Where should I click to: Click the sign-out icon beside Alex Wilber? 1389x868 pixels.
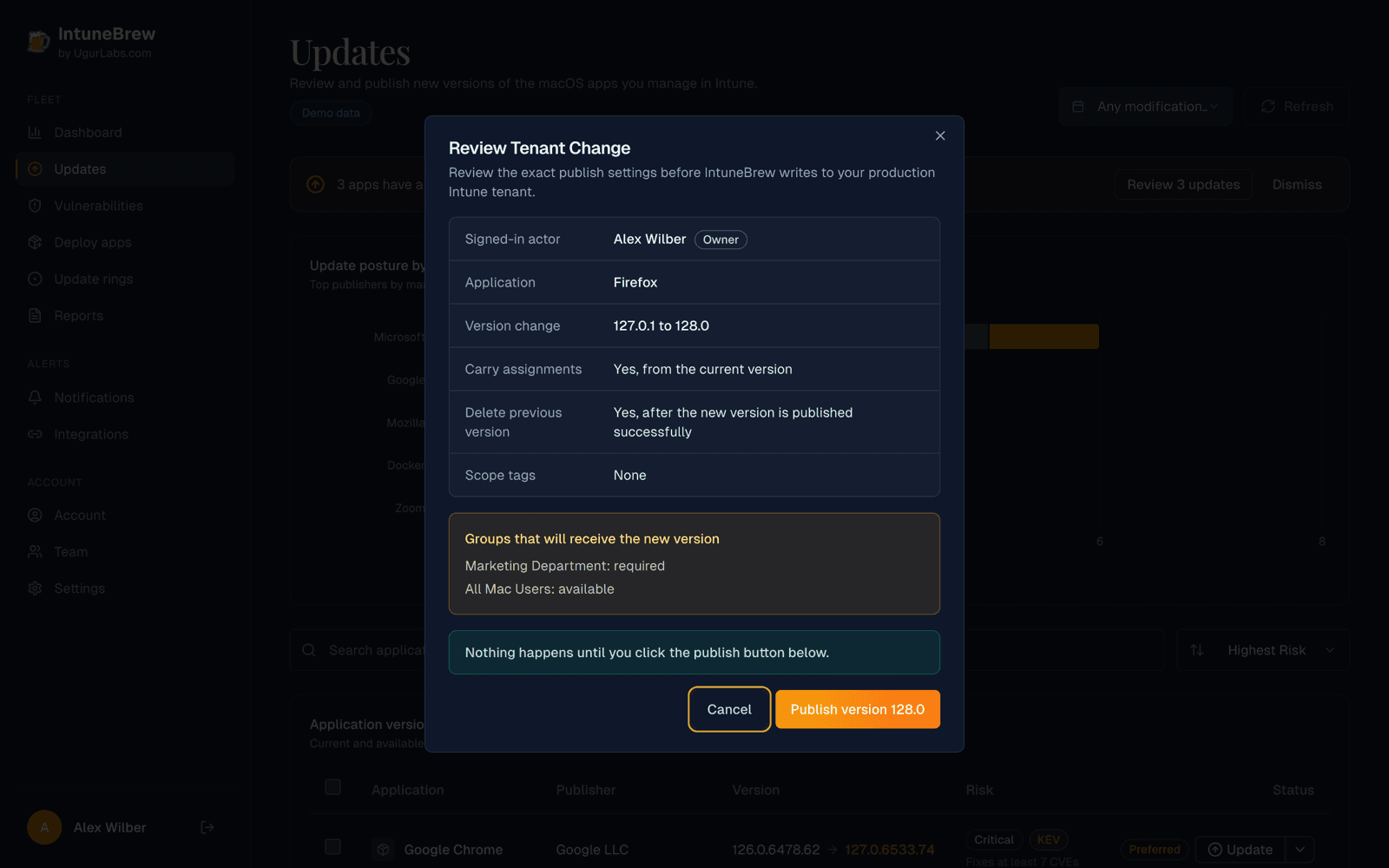click(x=207, y=827)
